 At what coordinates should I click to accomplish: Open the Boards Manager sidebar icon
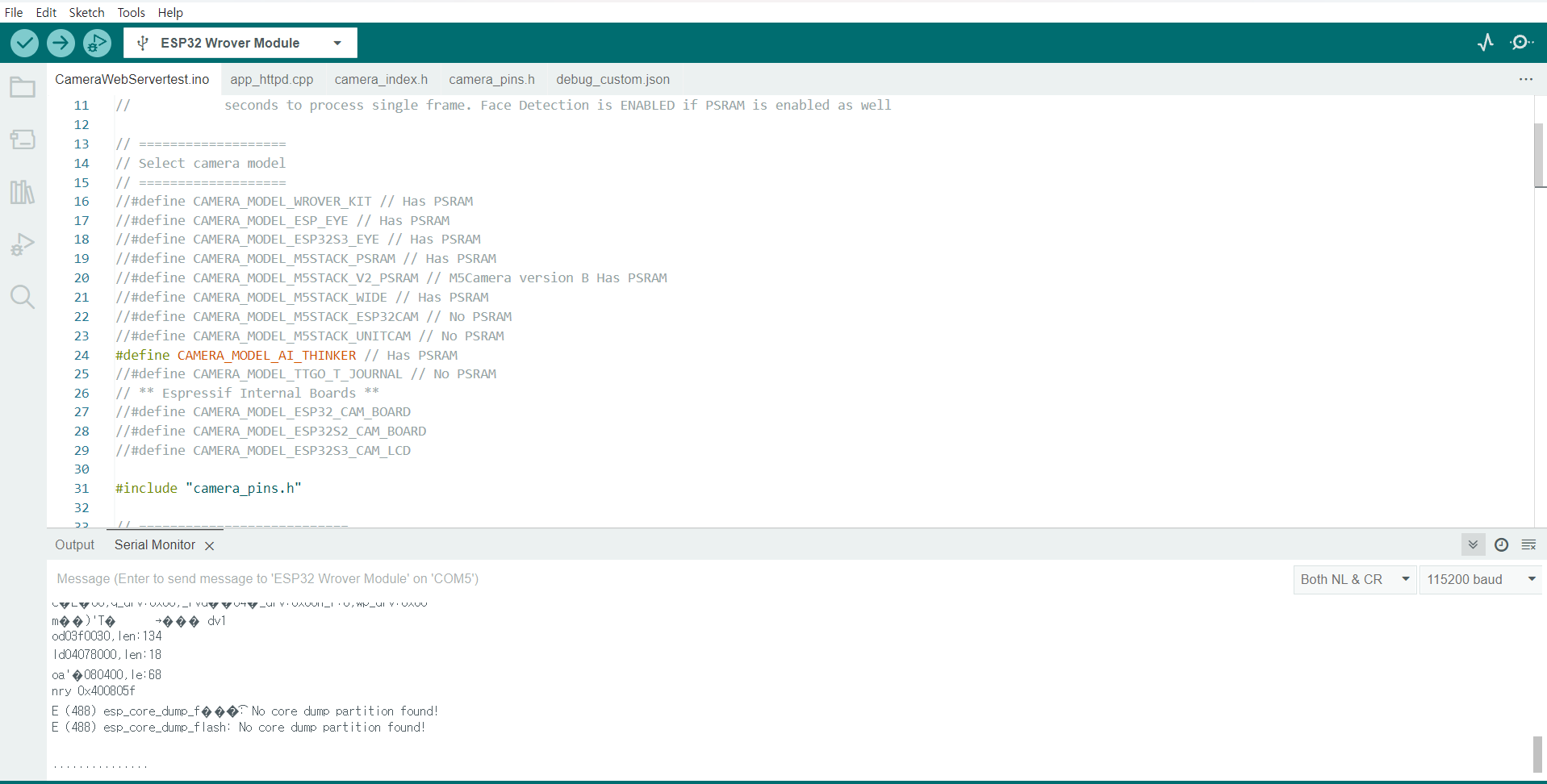pos(23,140)
